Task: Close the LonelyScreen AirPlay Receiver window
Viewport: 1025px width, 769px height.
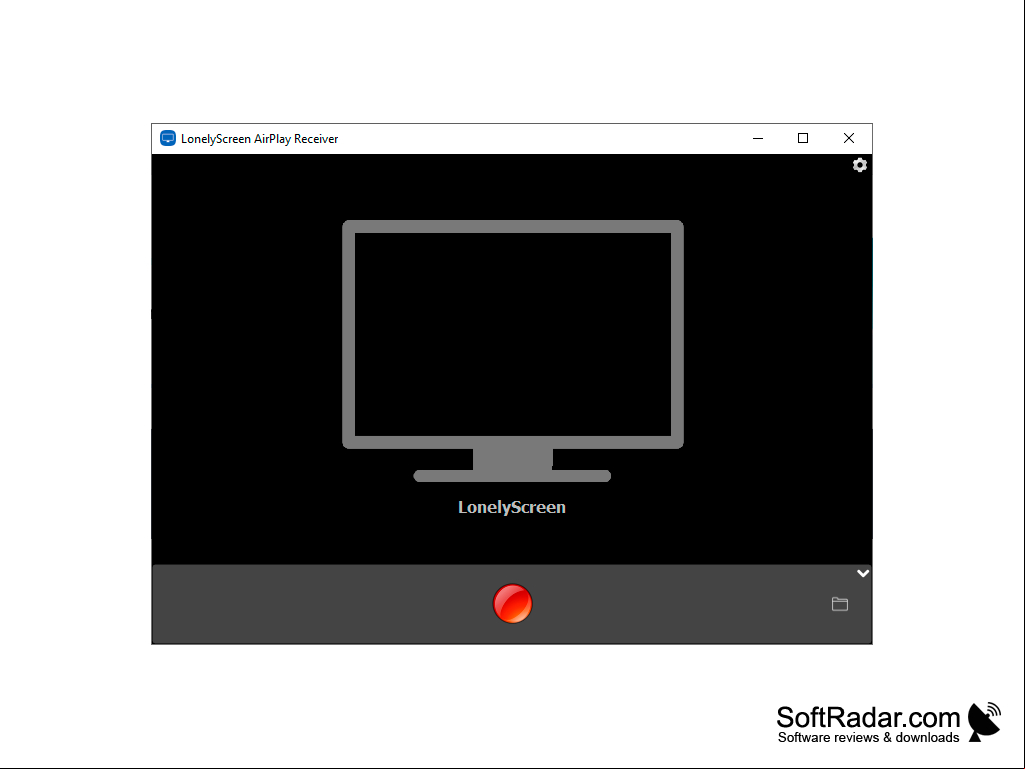Action: coord(849,138)
